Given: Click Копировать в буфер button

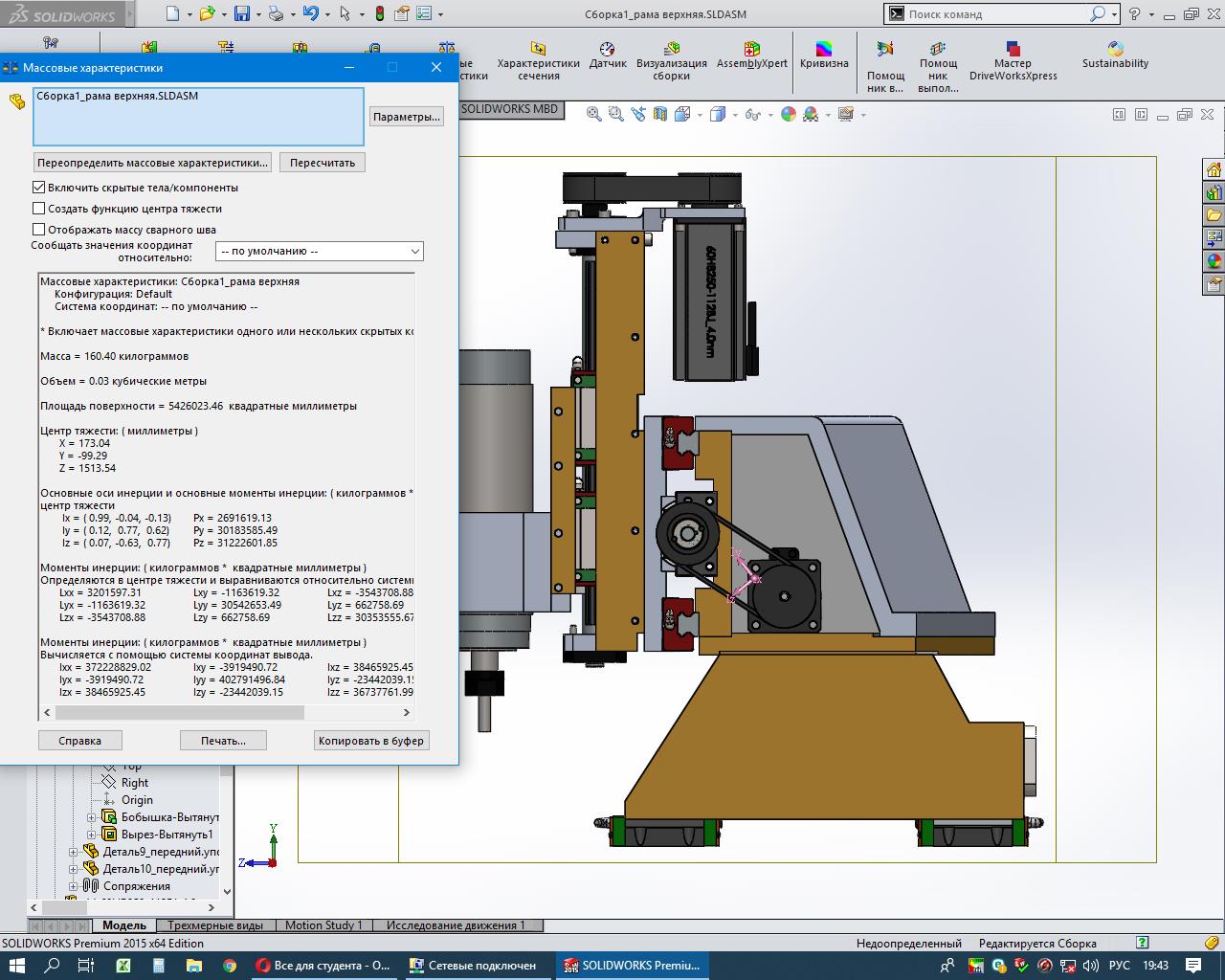Looking at the screenshot, I should (370, 741).
